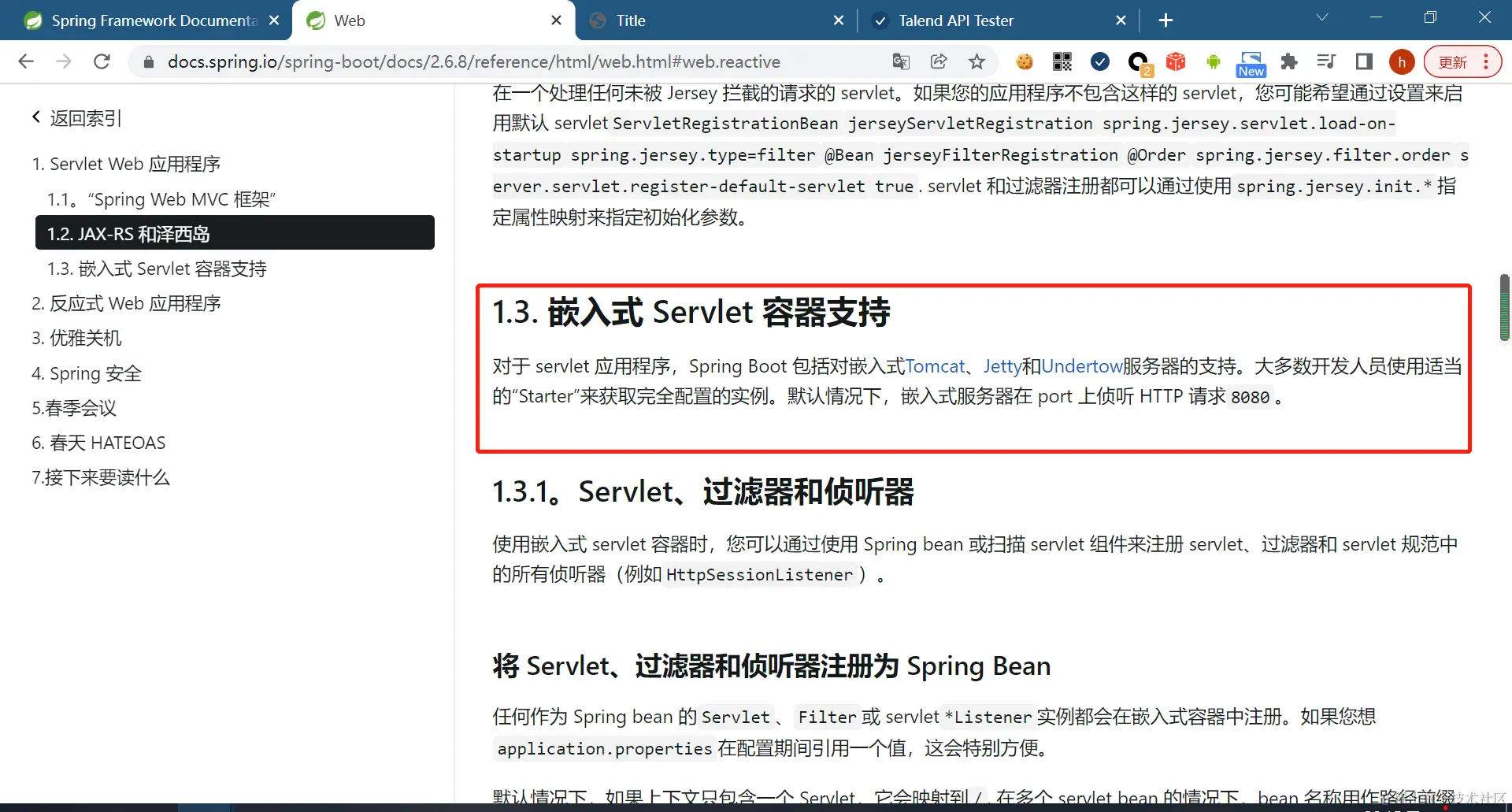Open the extension with badge number 2

pyautogui.click(x=1139, y=62)
